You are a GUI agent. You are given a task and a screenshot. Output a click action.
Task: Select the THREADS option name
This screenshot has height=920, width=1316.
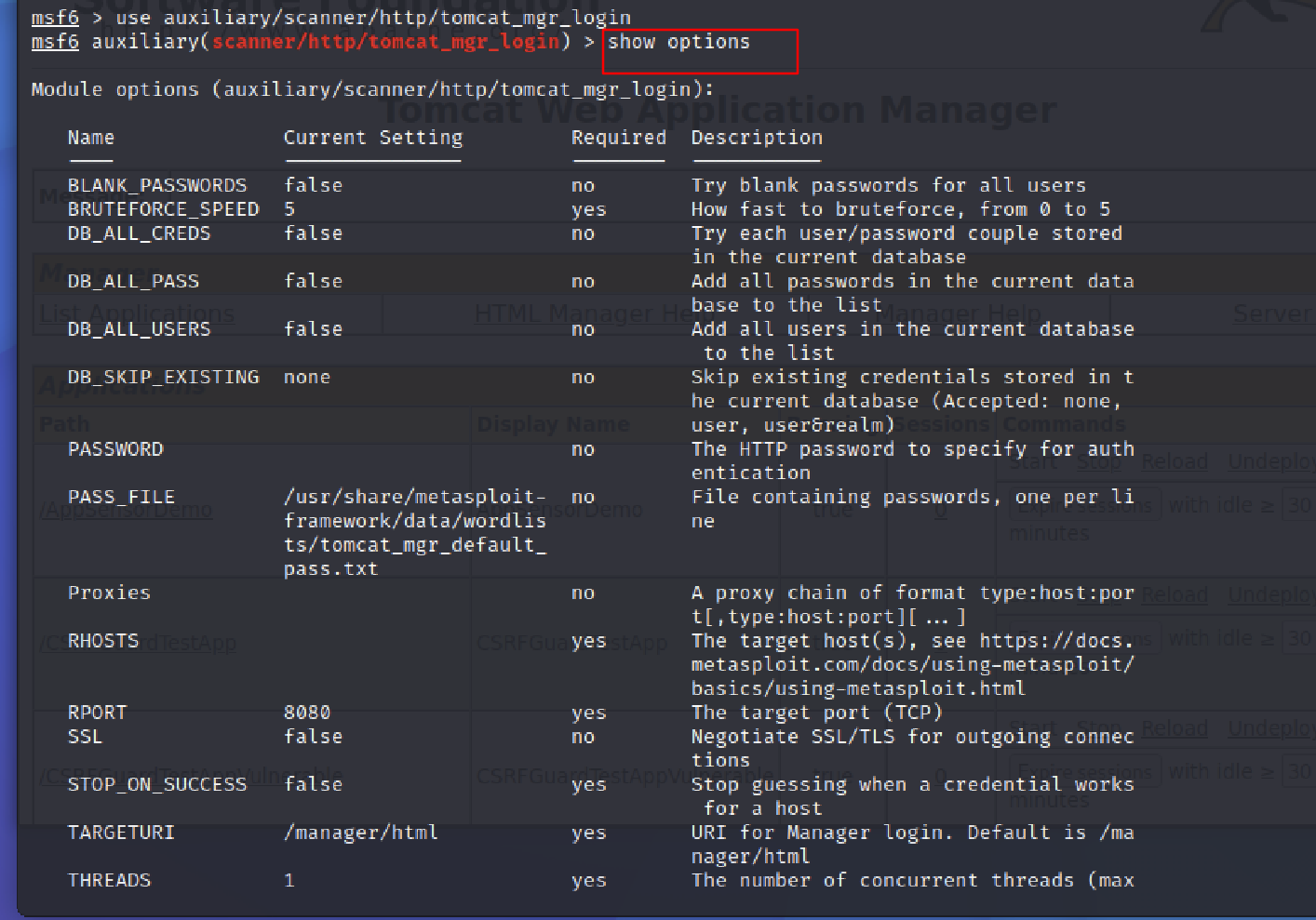(x=109, y=880)
